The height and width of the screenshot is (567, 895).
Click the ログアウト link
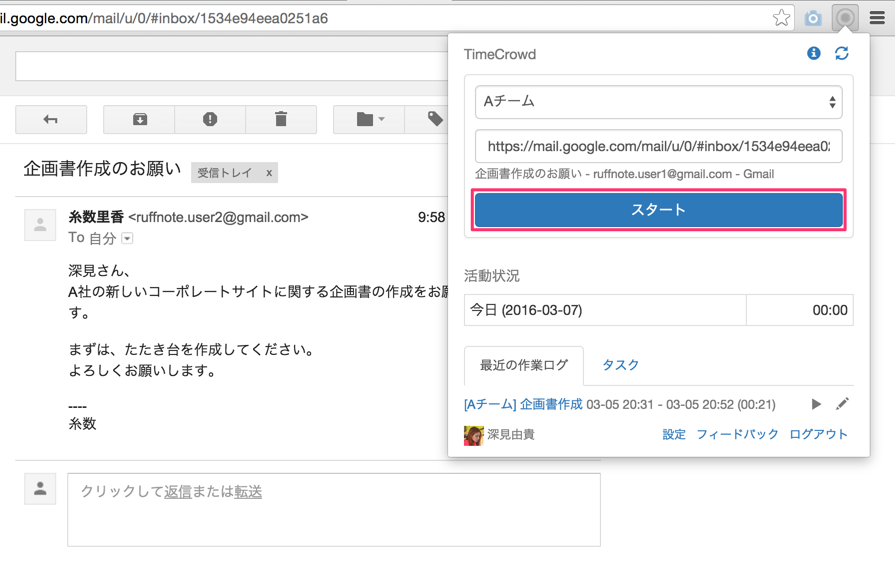[x=818, y=434]
